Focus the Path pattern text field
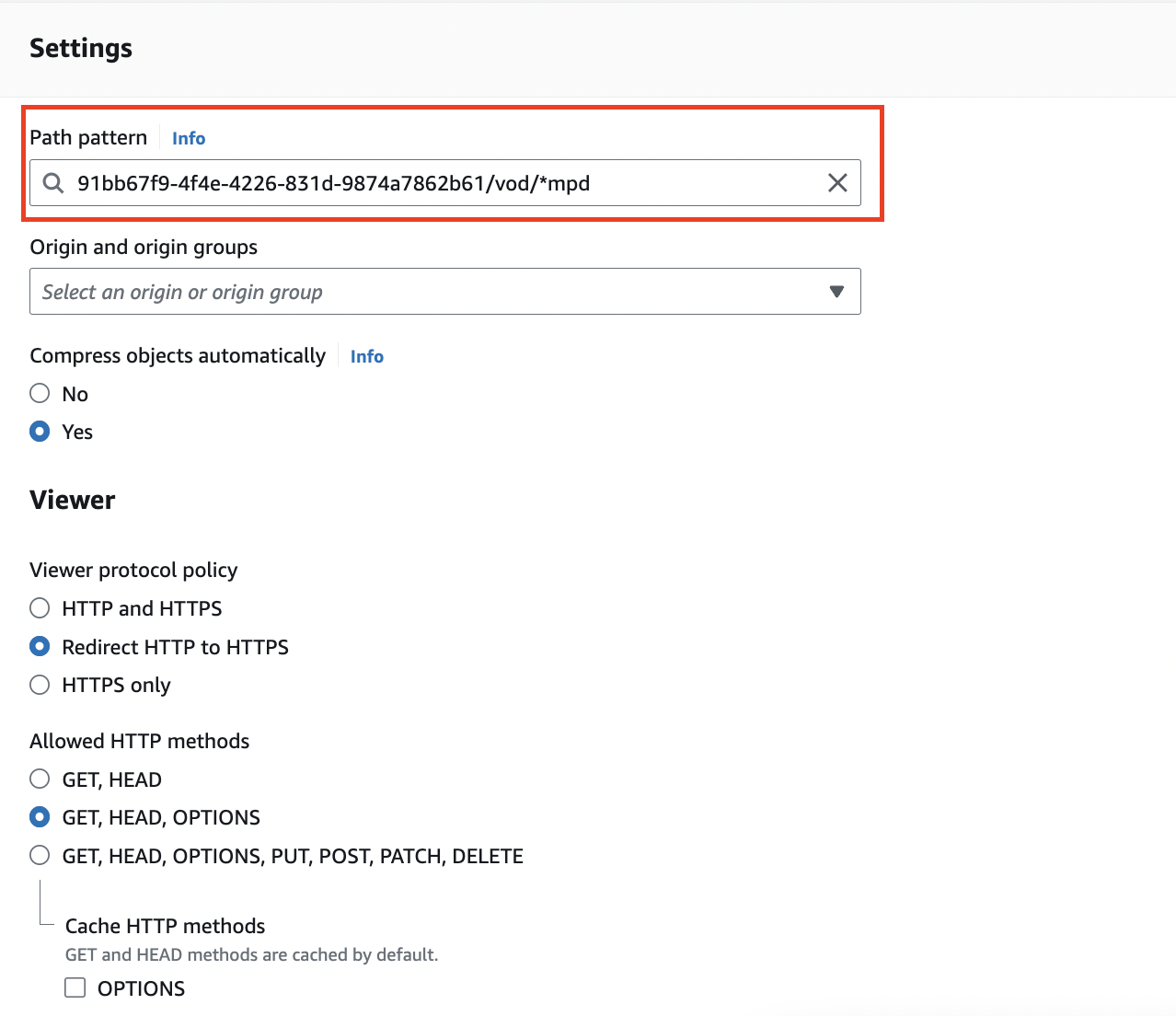This screenshot has width=1176, height=1016. pos(442,183)
